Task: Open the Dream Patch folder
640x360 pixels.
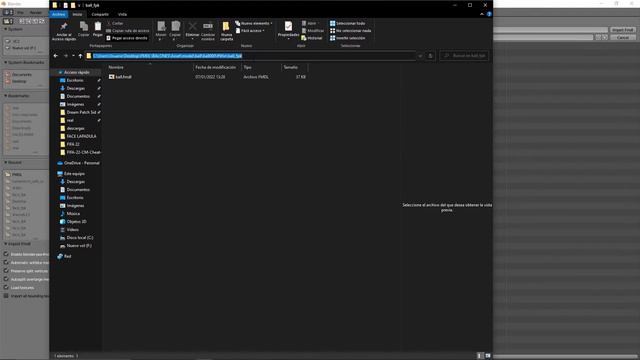Action: click(x=81, y=112)
